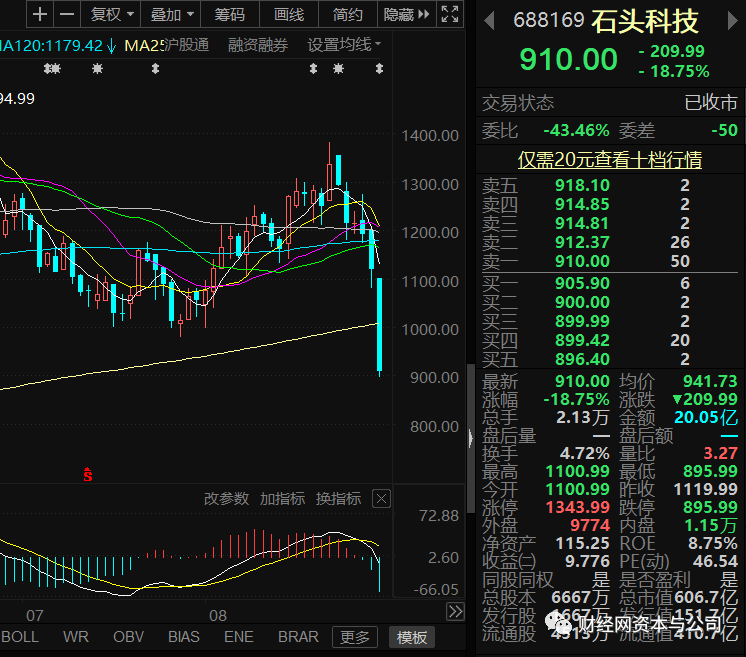Screen dimensions: 746x657
Task: Click the panel collapse handle arrow
Action: [471, 438]
